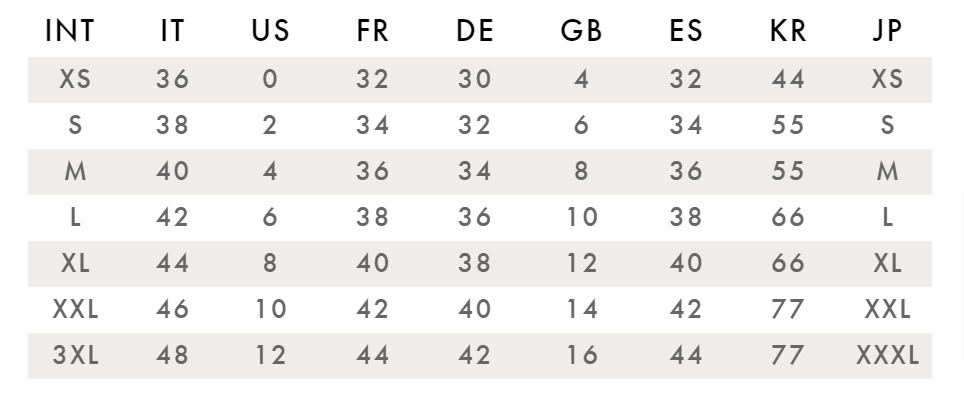Click US size 12 cell
The height and width of the screenshot is (402, 964).
tap(270, 355)
